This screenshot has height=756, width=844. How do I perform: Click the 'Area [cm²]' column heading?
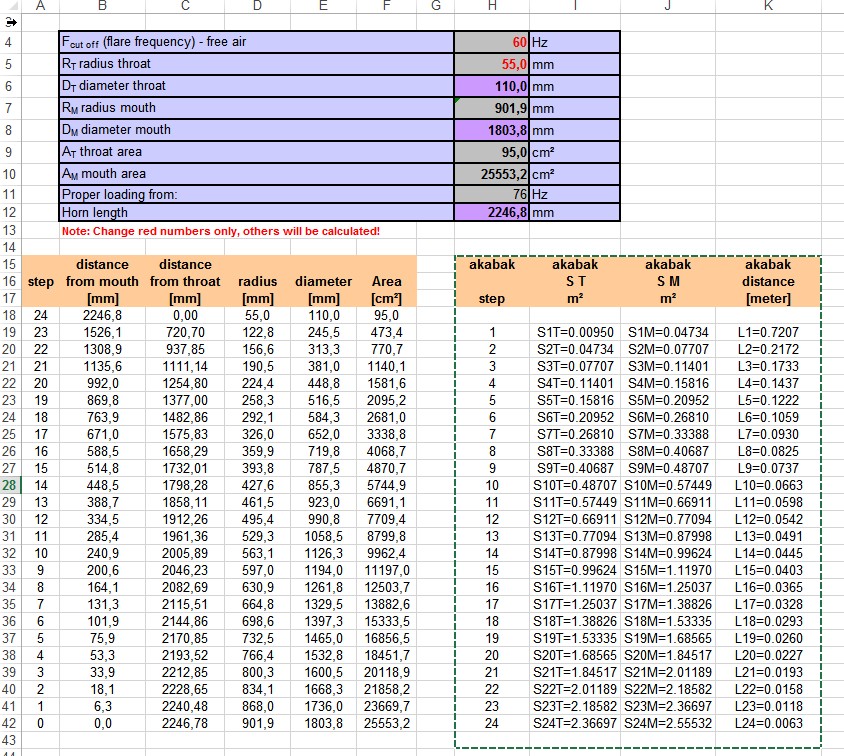coord(386,289)
